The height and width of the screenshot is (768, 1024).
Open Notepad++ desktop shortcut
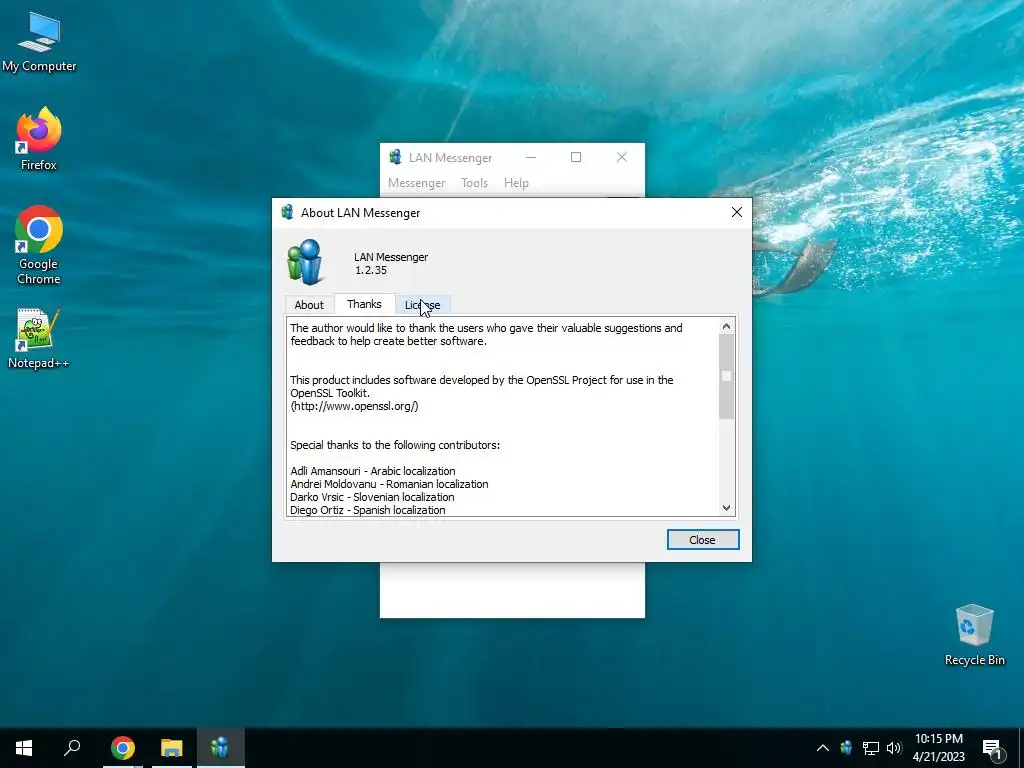[x=39, y=338]
